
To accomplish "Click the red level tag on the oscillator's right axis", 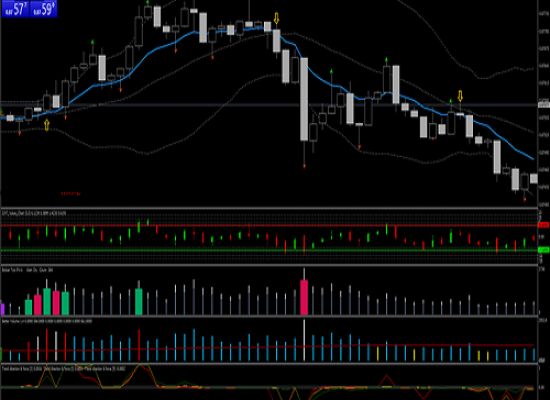I will (543, 225).
